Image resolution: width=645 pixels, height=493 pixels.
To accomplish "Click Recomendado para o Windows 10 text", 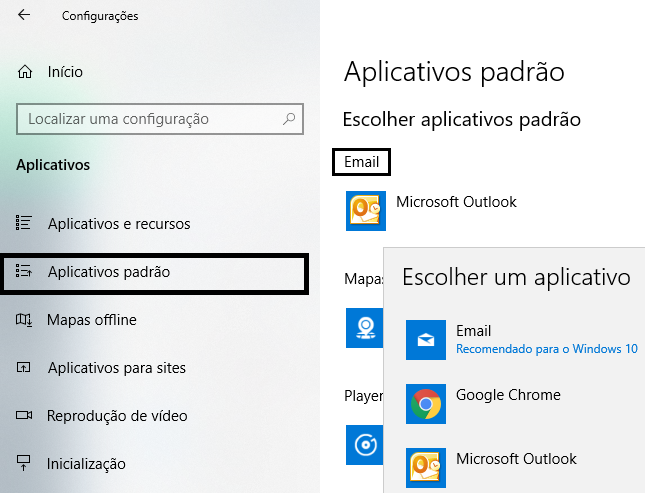I will [x=547, y=349].
